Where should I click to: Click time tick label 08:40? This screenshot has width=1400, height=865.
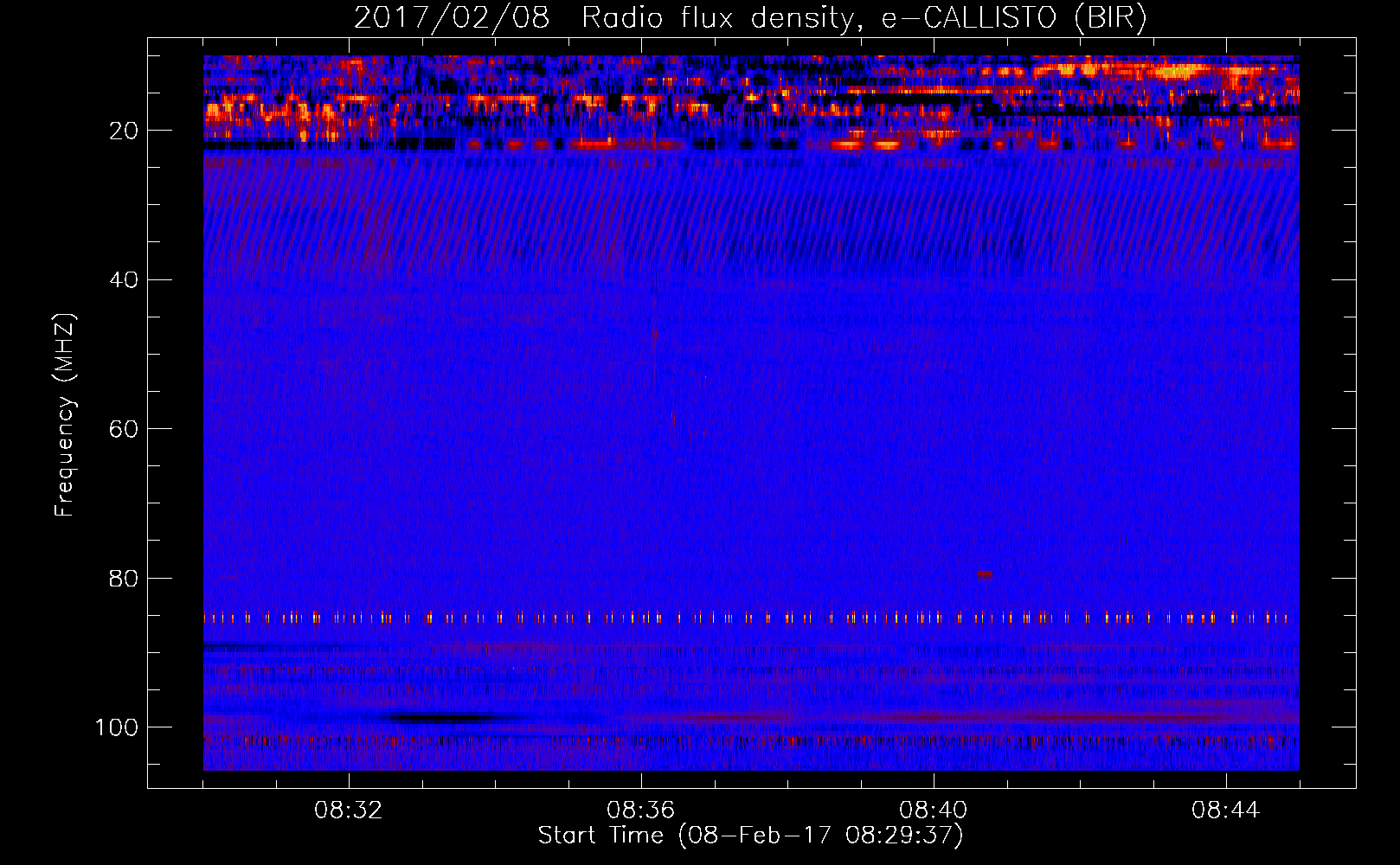tap(934, 811)
